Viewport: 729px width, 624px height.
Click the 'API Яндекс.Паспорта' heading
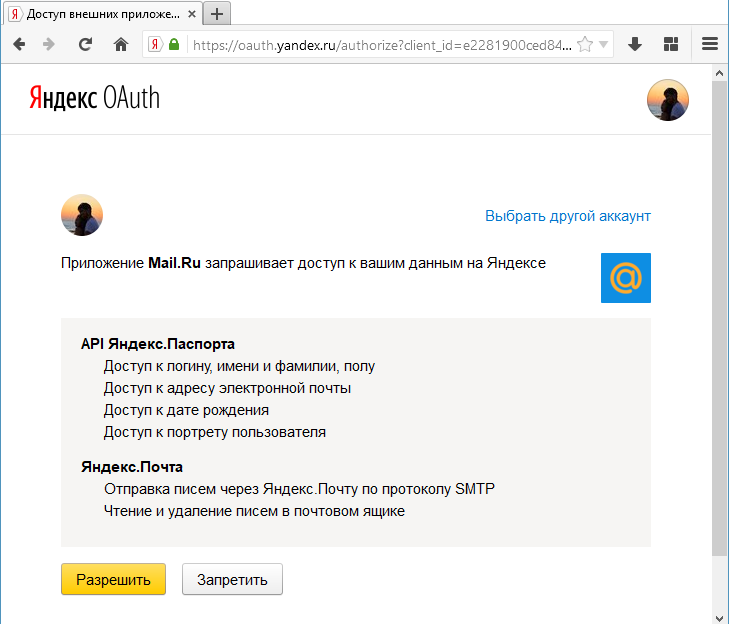point(158,344)
